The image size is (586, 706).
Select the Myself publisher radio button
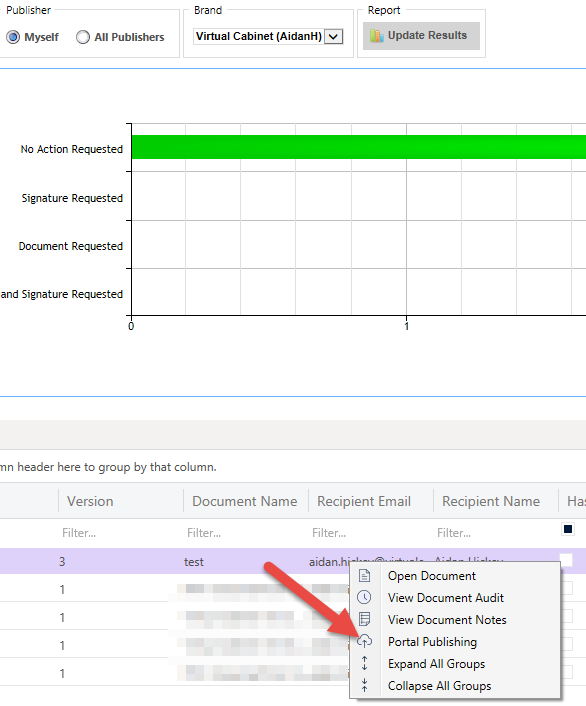tap(14, 37)
